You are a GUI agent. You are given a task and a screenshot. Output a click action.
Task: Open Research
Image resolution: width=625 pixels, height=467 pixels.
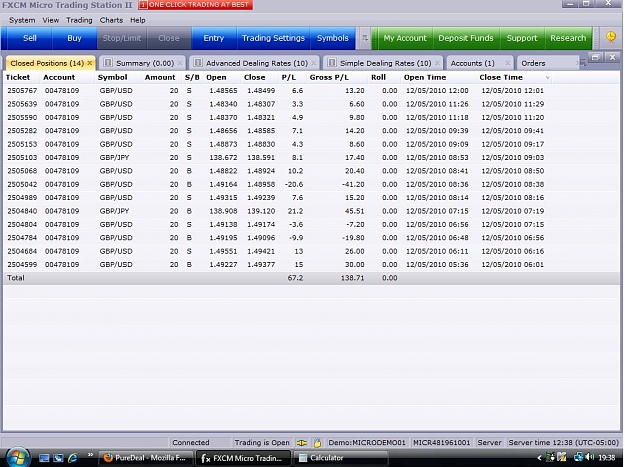pos(568,38)
